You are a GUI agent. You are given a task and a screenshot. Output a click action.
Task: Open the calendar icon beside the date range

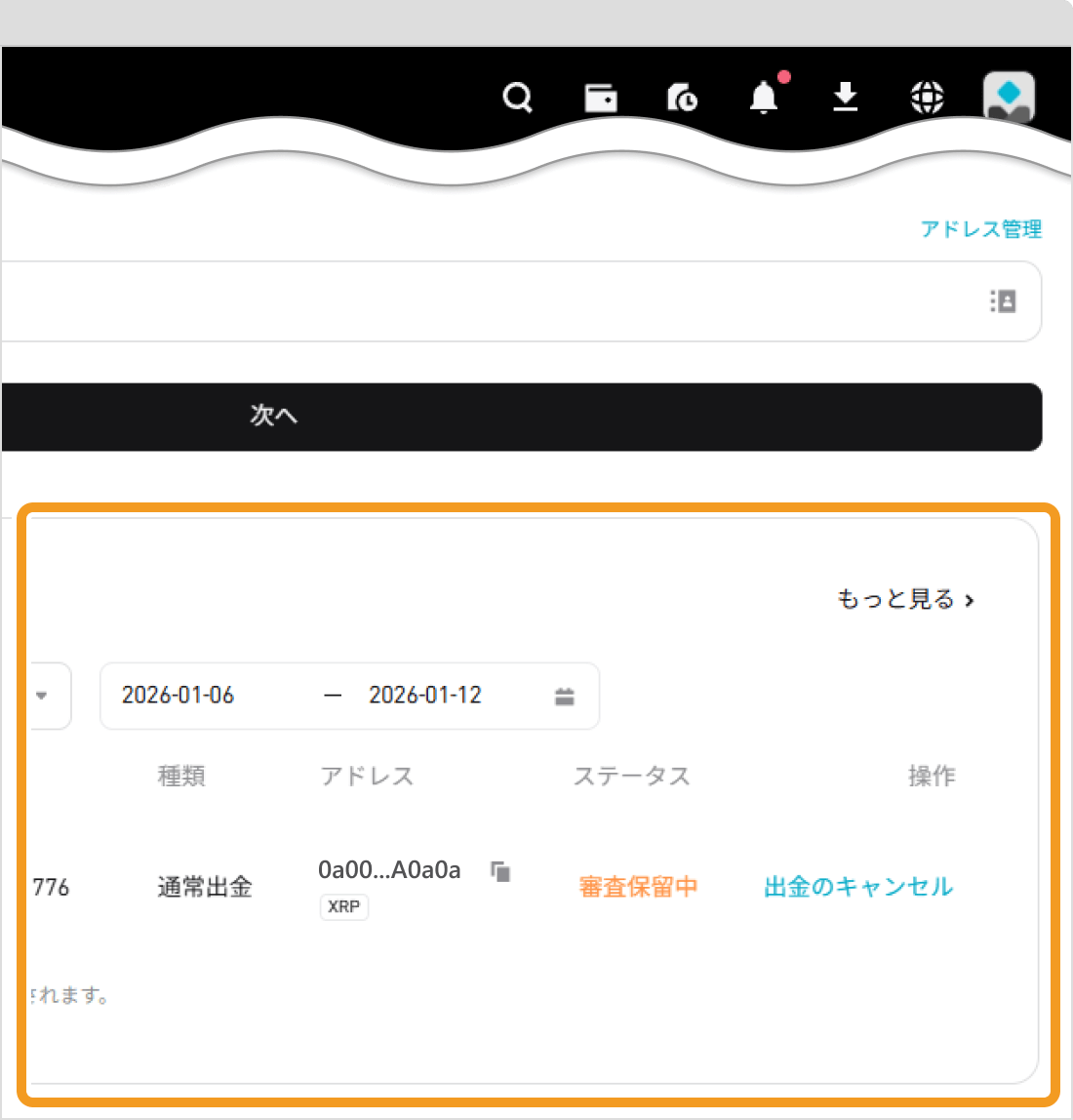pos(565,696)
